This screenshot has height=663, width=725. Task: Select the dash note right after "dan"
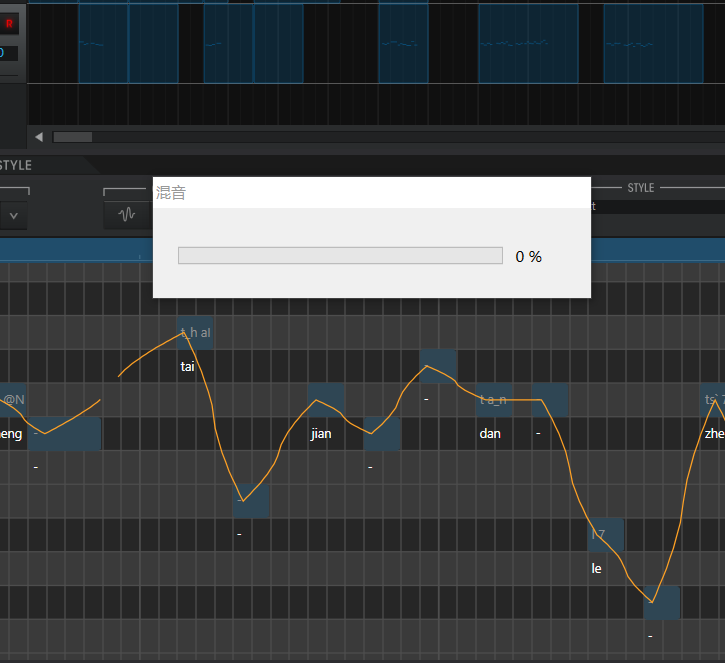(550, 399)
